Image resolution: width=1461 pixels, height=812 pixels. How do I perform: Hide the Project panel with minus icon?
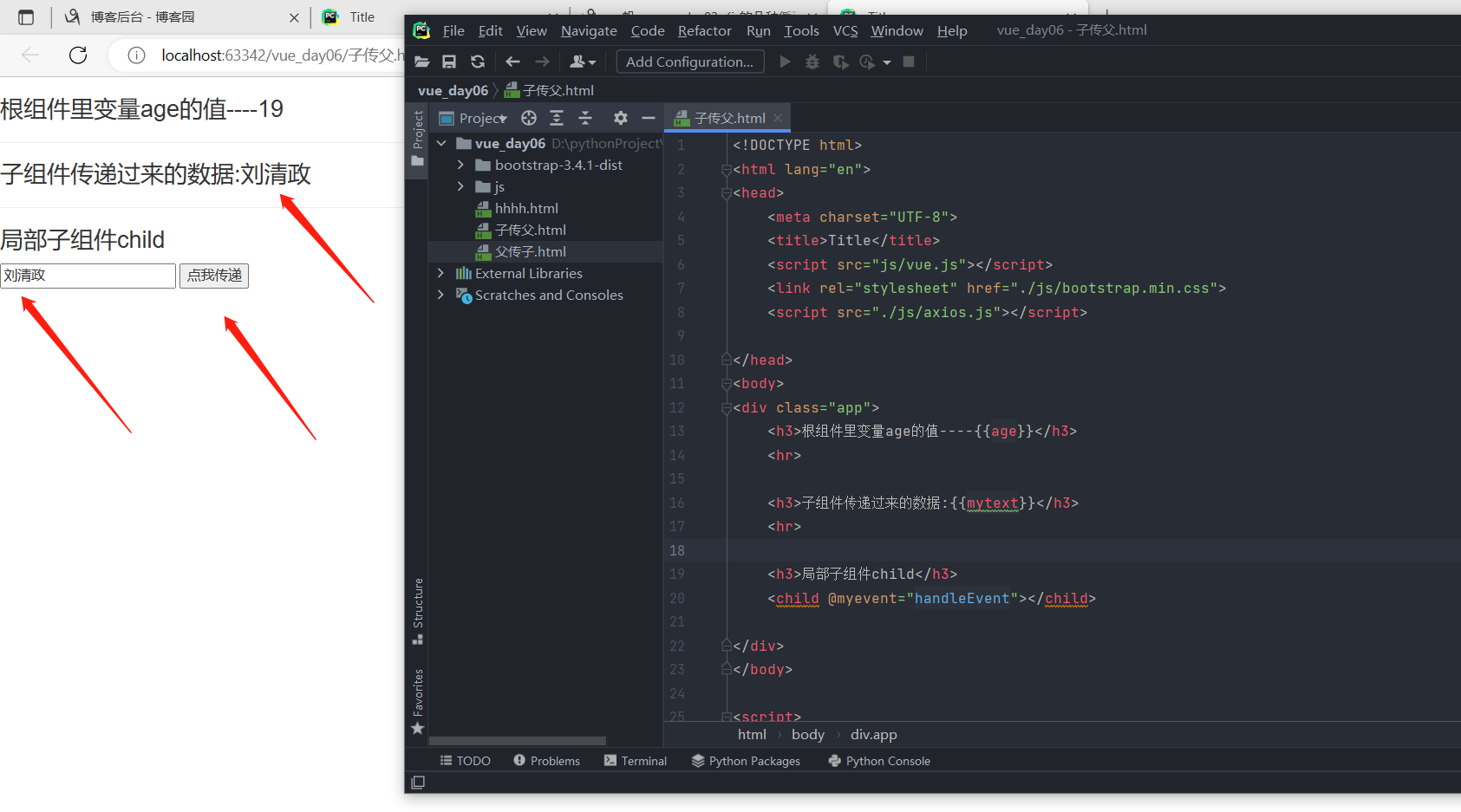[648, 118]
